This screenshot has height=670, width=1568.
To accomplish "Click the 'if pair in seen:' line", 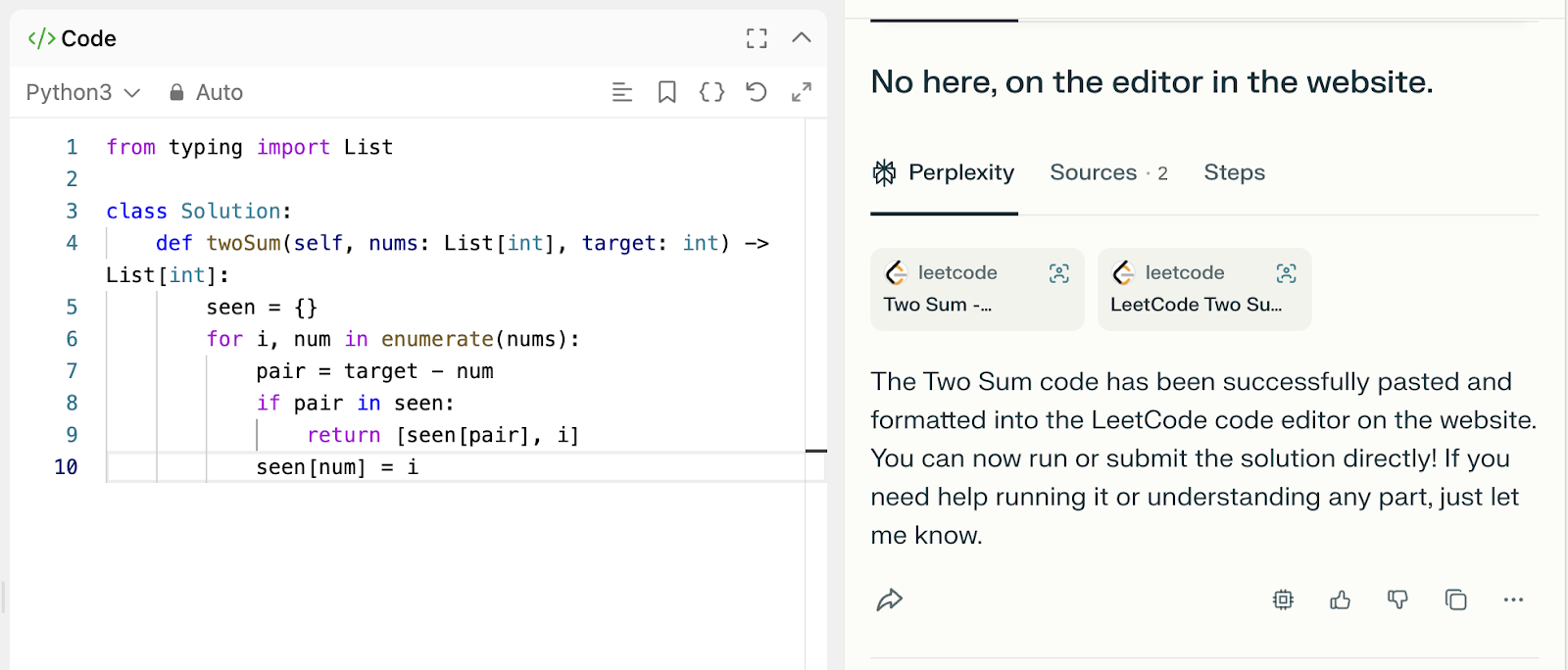I will click(x=355, y=403).
